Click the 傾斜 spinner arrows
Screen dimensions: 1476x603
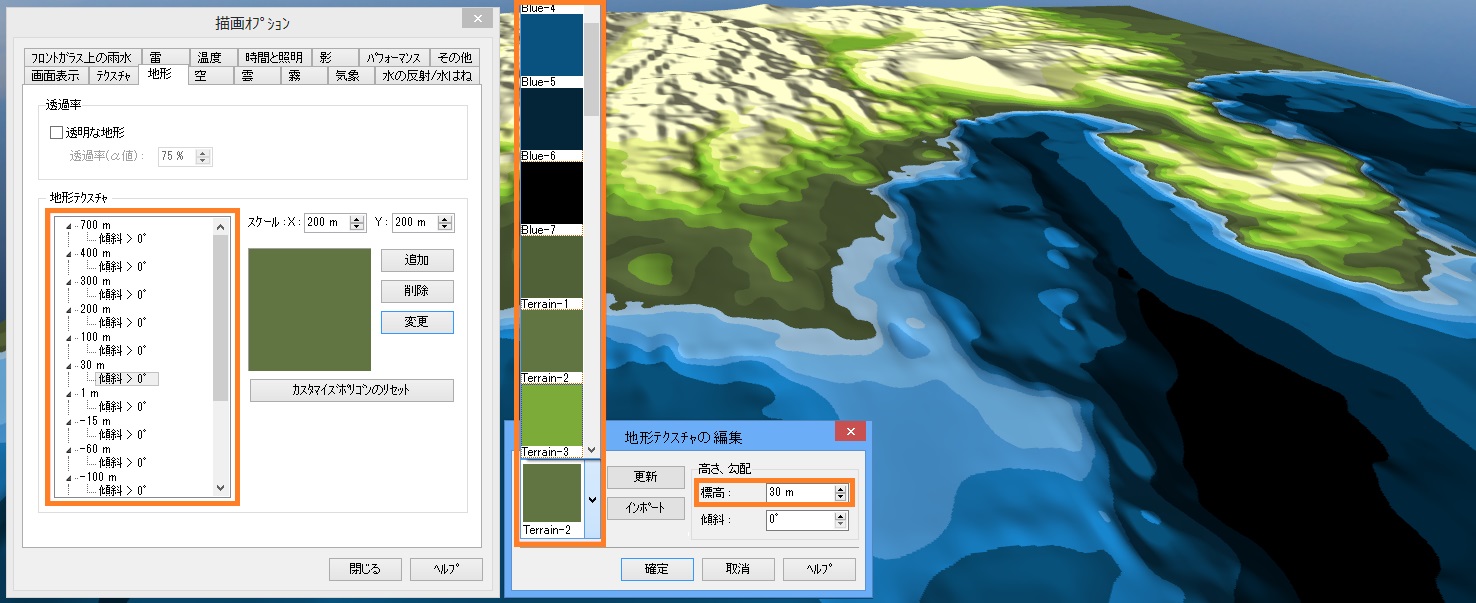coord(842,520)
